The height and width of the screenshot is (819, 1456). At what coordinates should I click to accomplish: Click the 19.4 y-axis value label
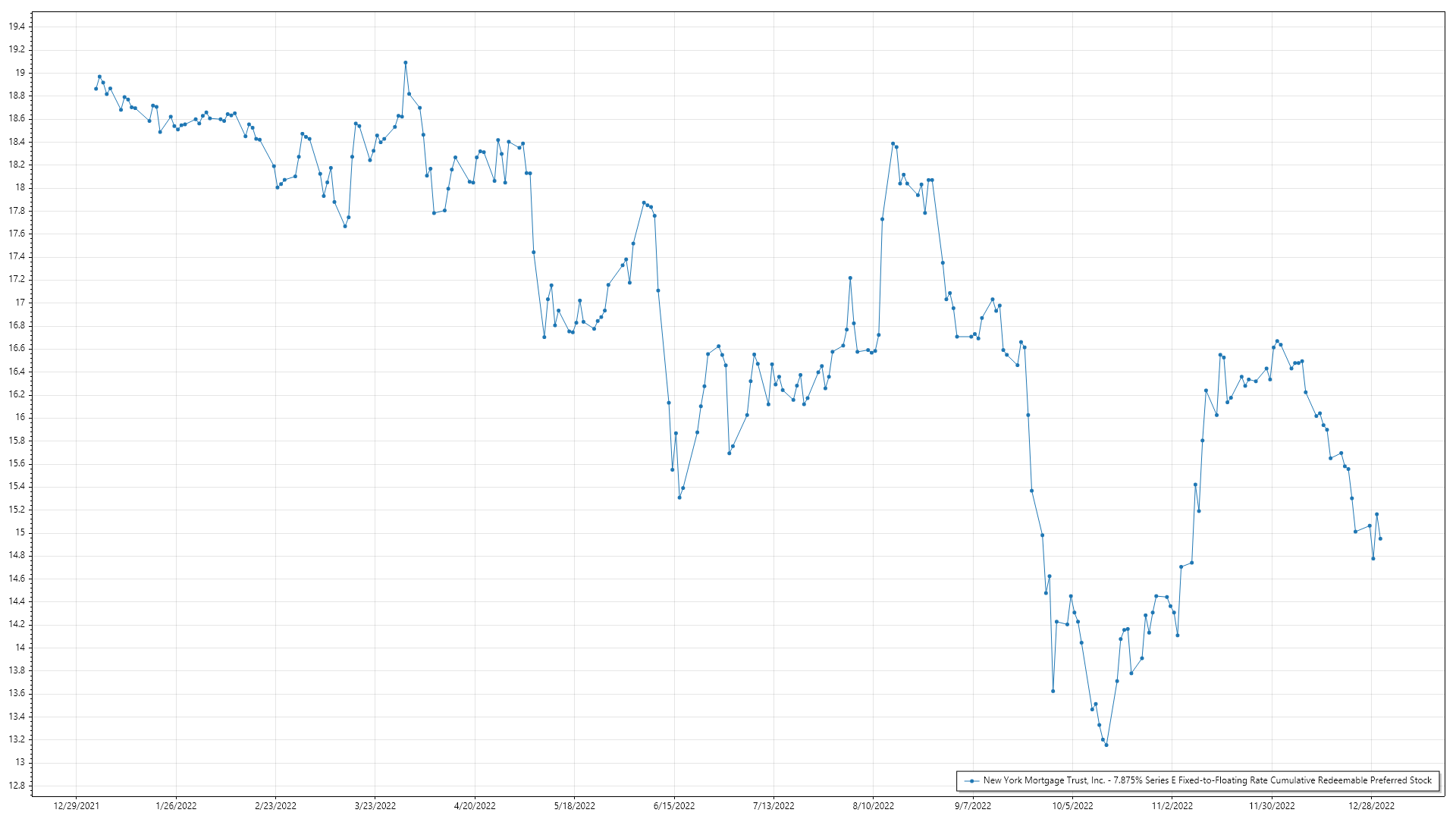coord(17,27)
